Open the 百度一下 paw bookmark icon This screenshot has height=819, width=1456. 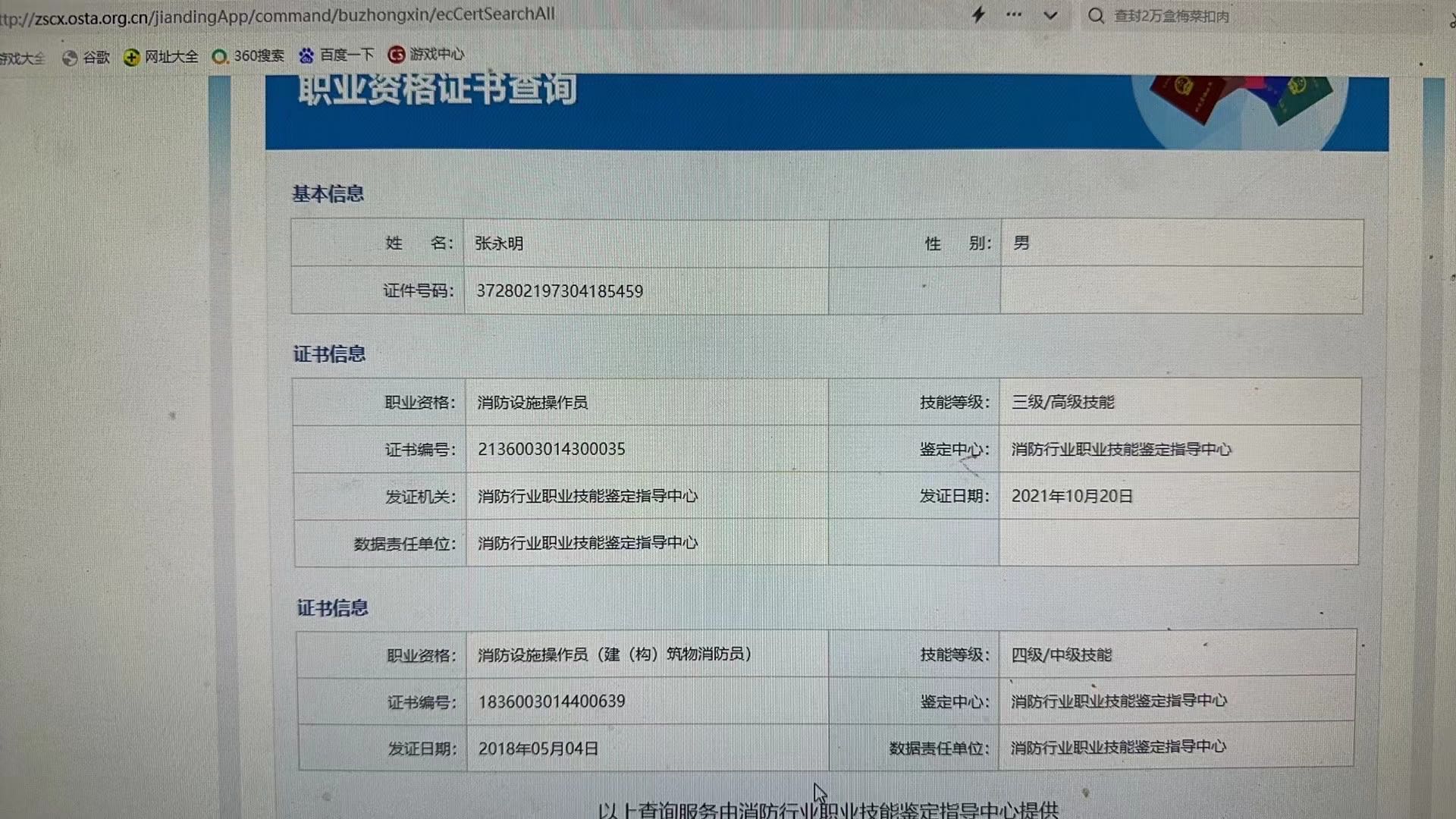click(306, 55)
